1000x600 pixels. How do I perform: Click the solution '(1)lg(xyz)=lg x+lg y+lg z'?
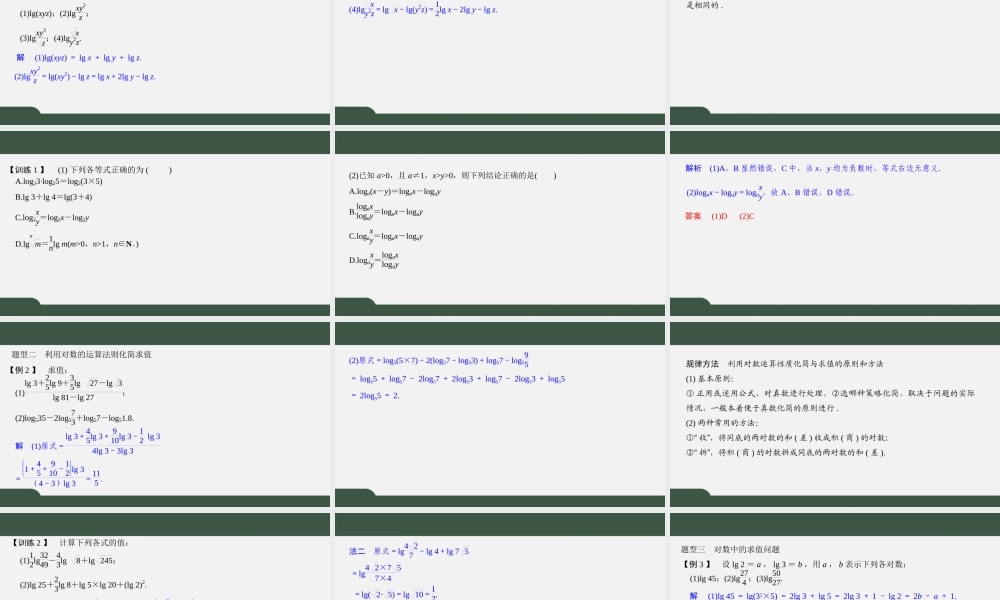coord(88,58)
